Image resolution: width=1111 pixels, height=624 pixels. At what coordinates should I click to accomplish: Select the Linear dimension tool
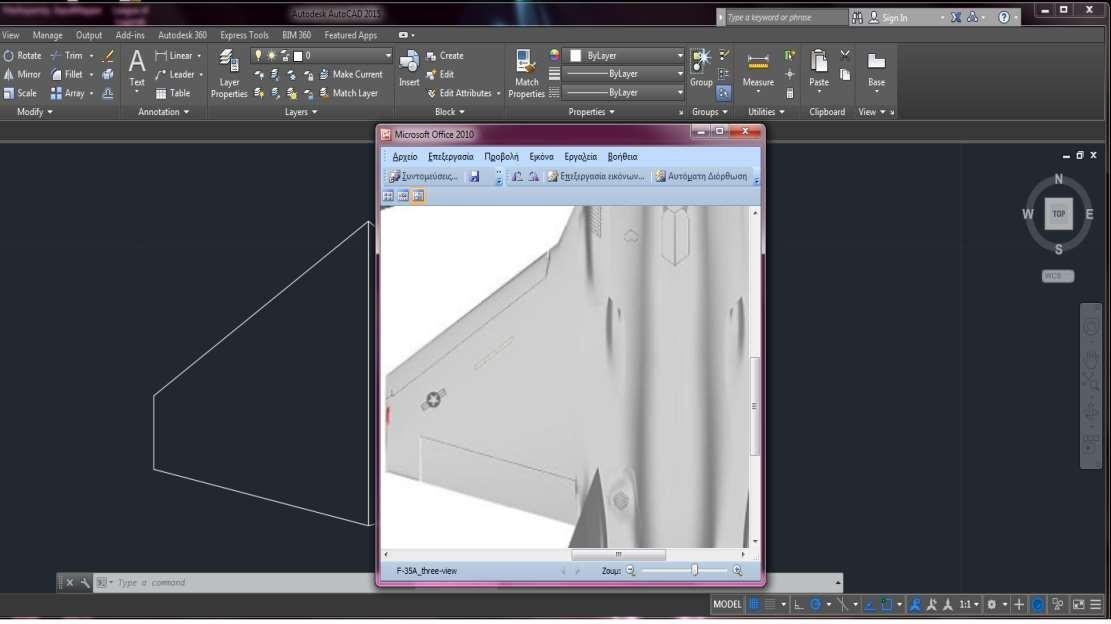pos(174,55)
